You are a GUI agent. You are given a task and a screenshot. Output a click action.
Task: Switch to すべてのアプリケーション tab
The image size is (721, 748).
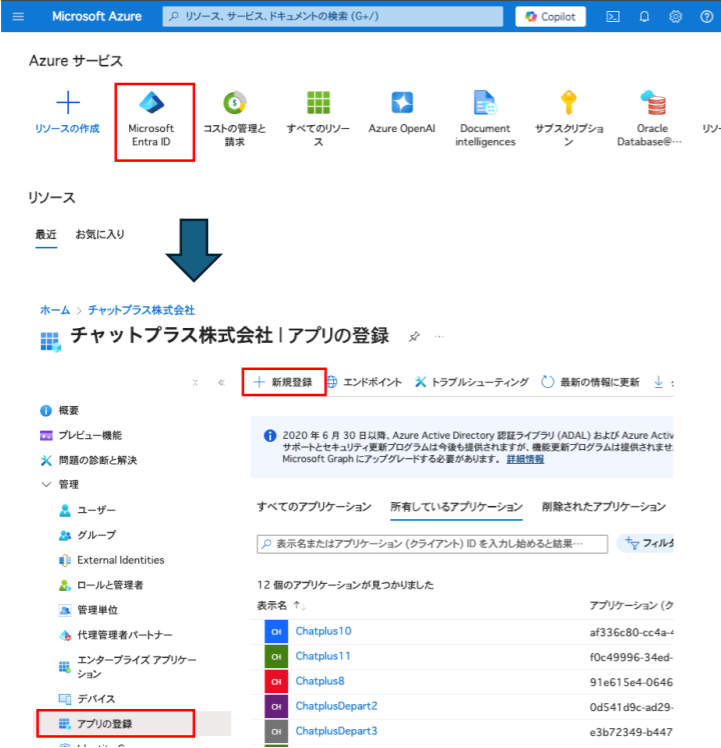point(314,507)
